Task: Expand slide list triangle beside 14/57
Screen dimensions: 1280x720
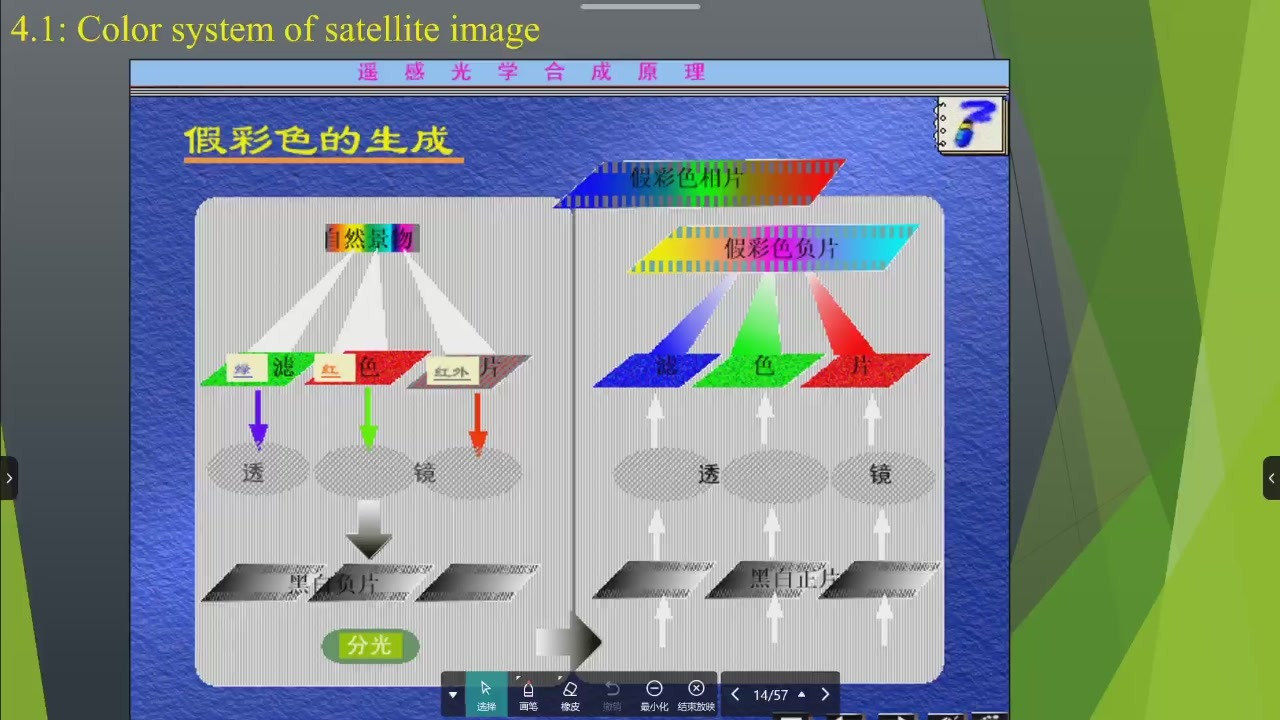Action: [801, 694]
